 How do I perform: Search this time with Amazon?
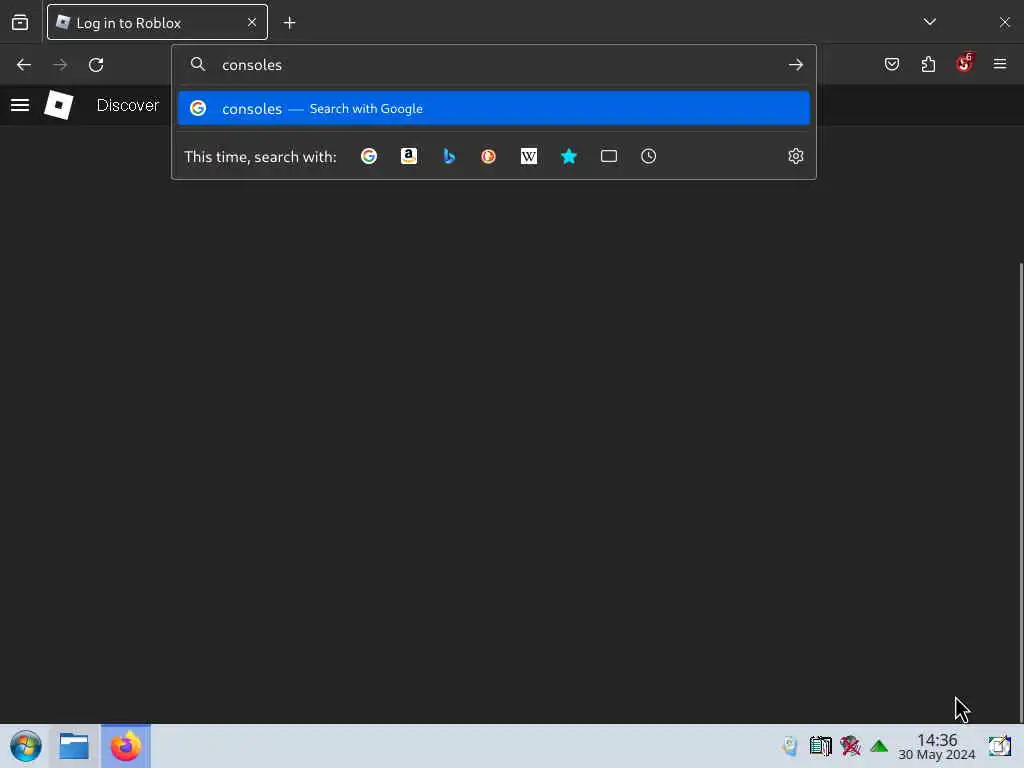pos(409,156)
